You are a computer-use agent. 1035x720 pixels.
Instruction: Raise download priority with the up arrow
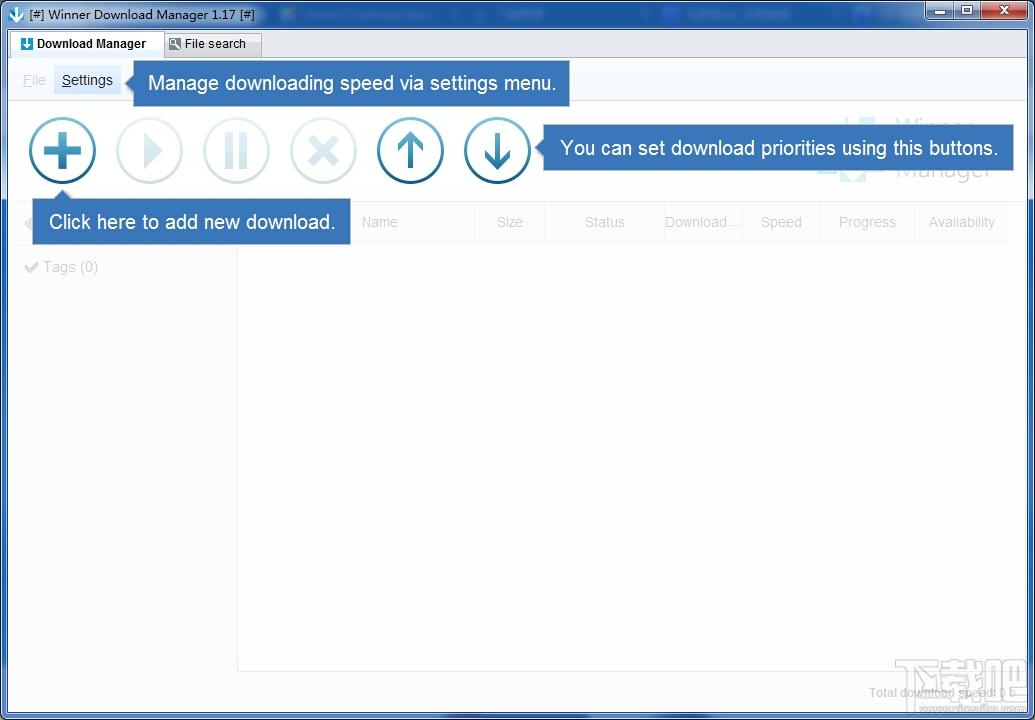(410, 150)
